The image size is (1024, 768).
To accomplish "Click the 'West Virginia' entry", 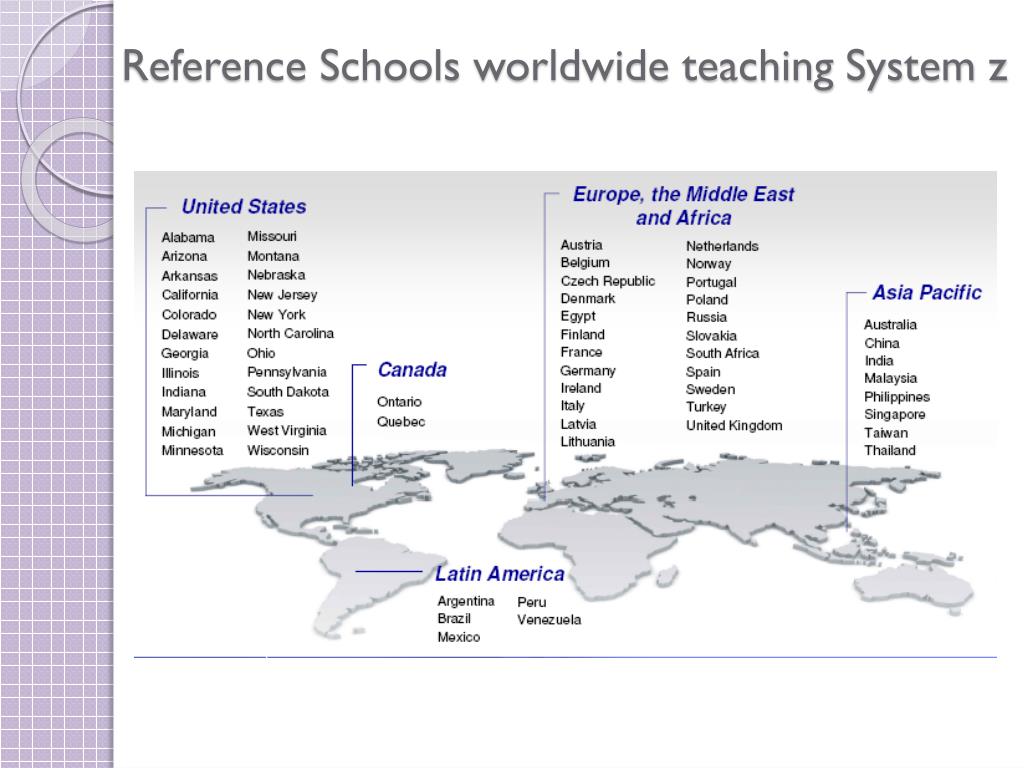I will [x=287, y=430].
